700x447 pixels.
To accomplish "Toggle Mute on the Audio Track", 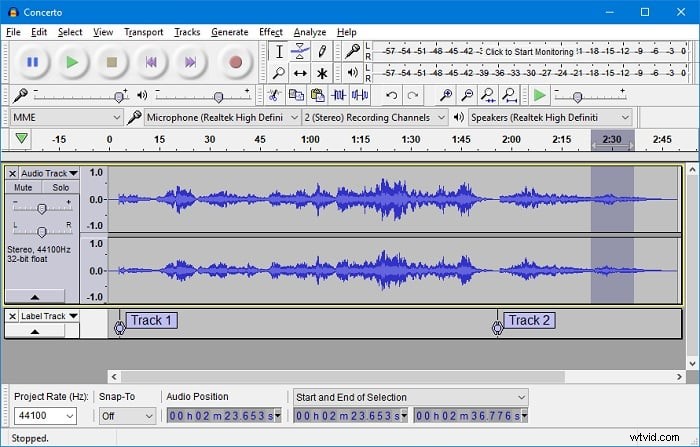I will point(23,188).
